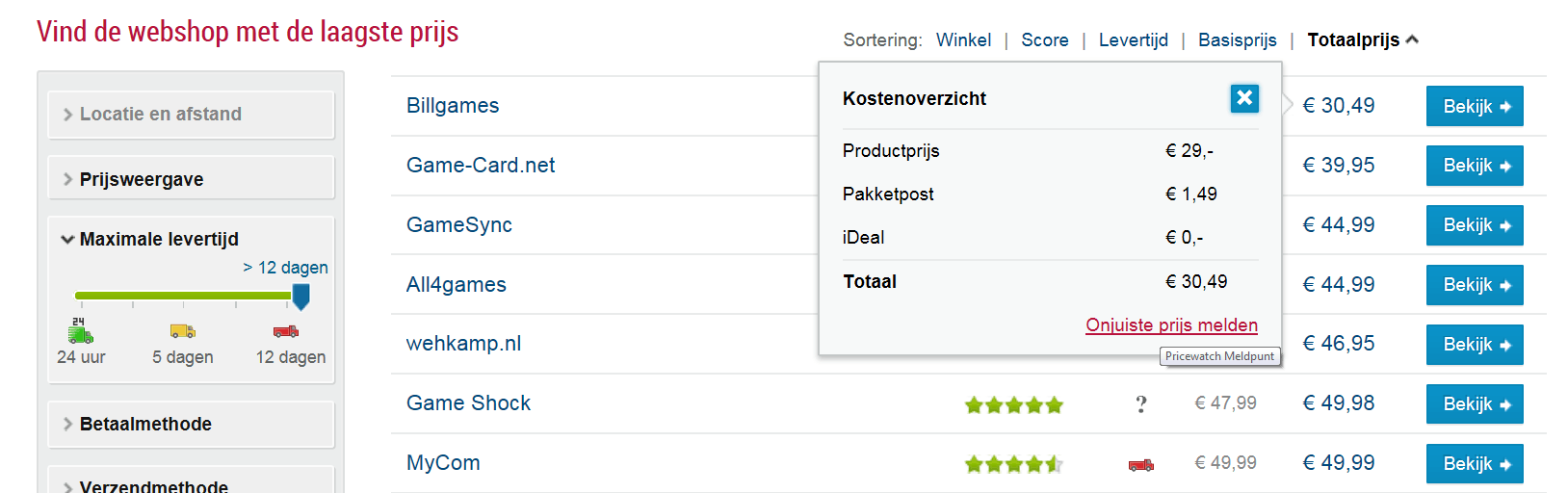Click the Bekijk button for Billgames
Viewport: 1568px width, 493px height.
click(x=1475, y=106)
